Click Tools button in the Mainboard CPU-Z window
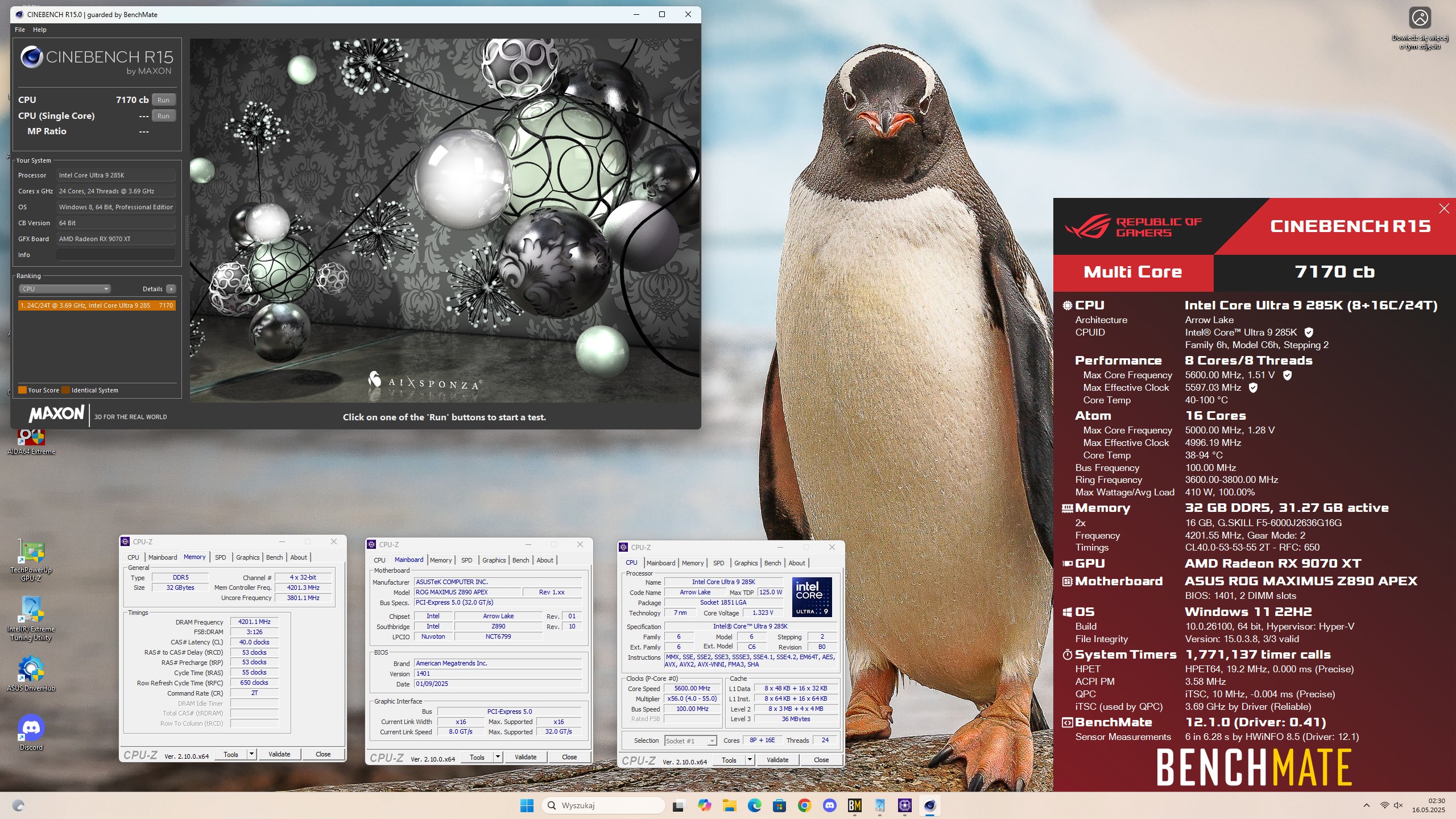1456x819 pixels. 477,757
